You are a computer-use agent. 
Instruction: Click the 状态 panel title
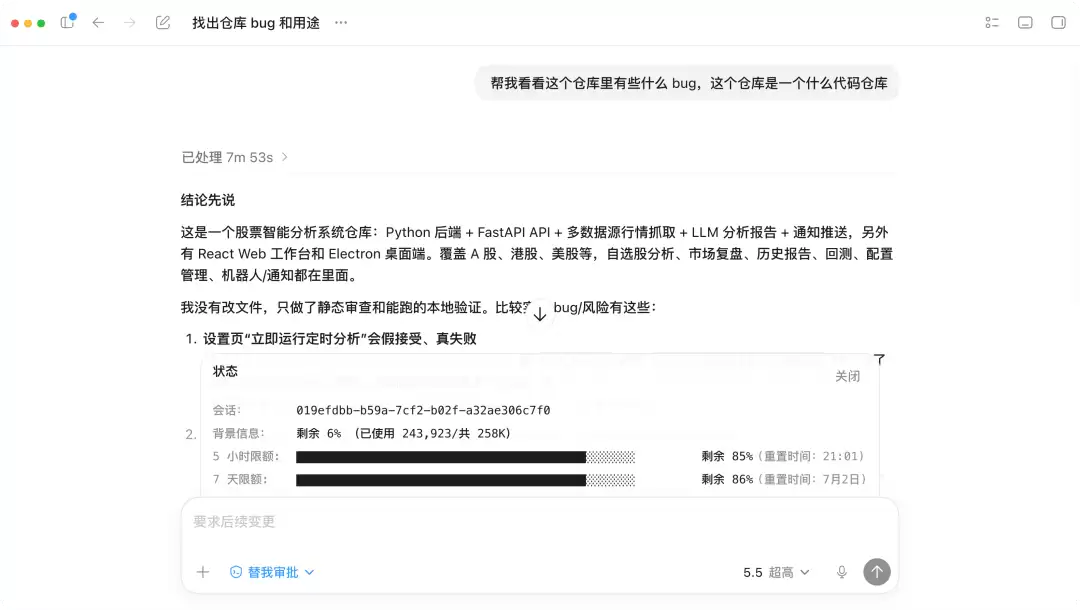click(225, 371)
